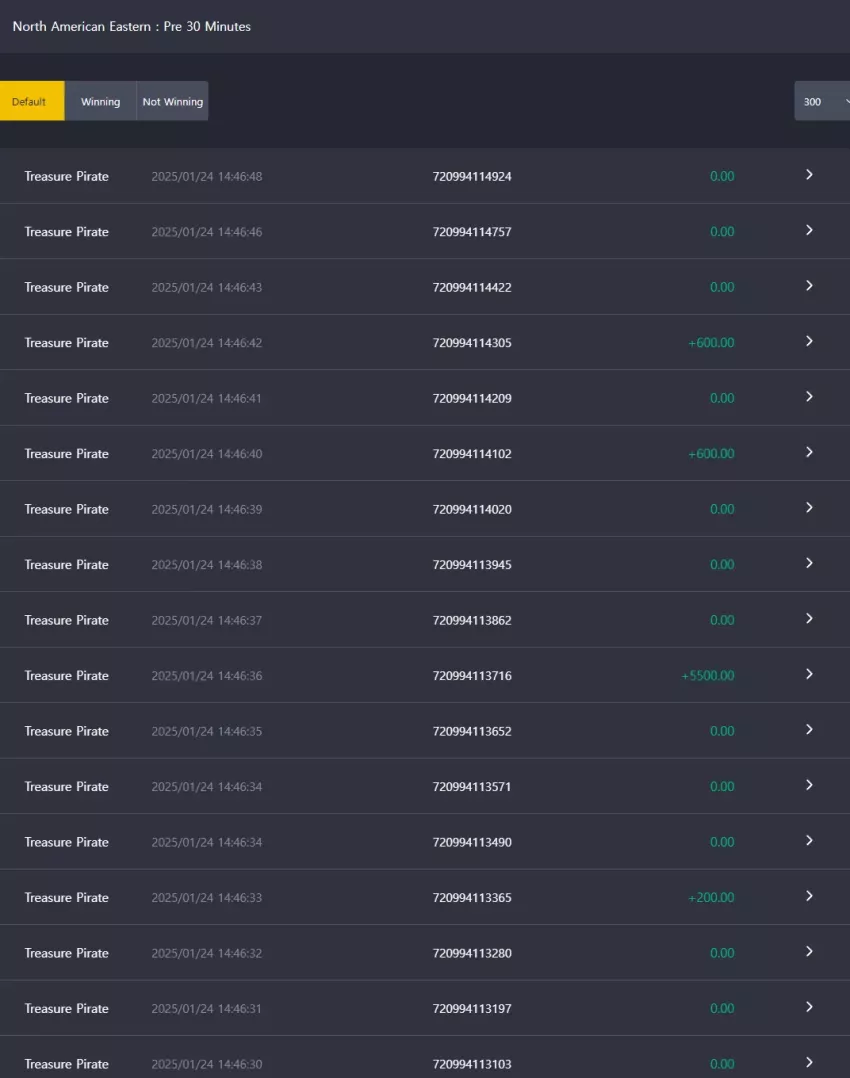This screenshot has height=1078, width=850.
Task: Expand row details for 720994114102
Action: click(809, 452)
